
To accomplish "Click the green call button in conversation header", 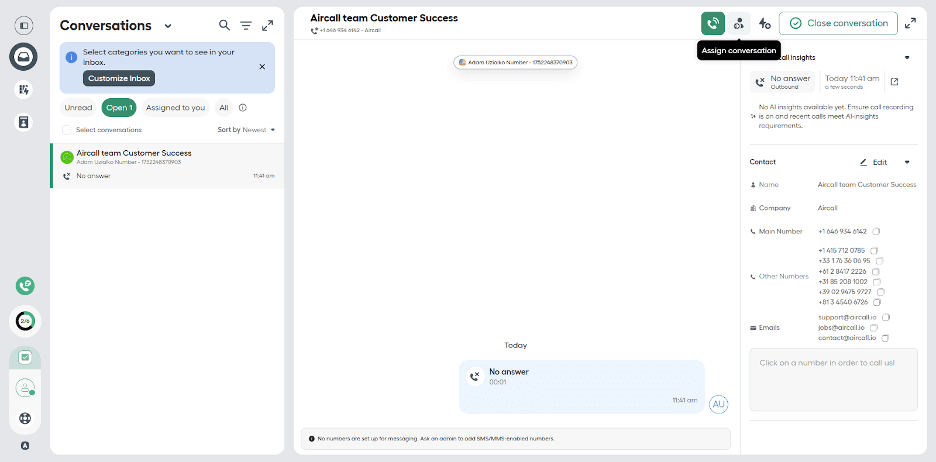I will 713,23.
